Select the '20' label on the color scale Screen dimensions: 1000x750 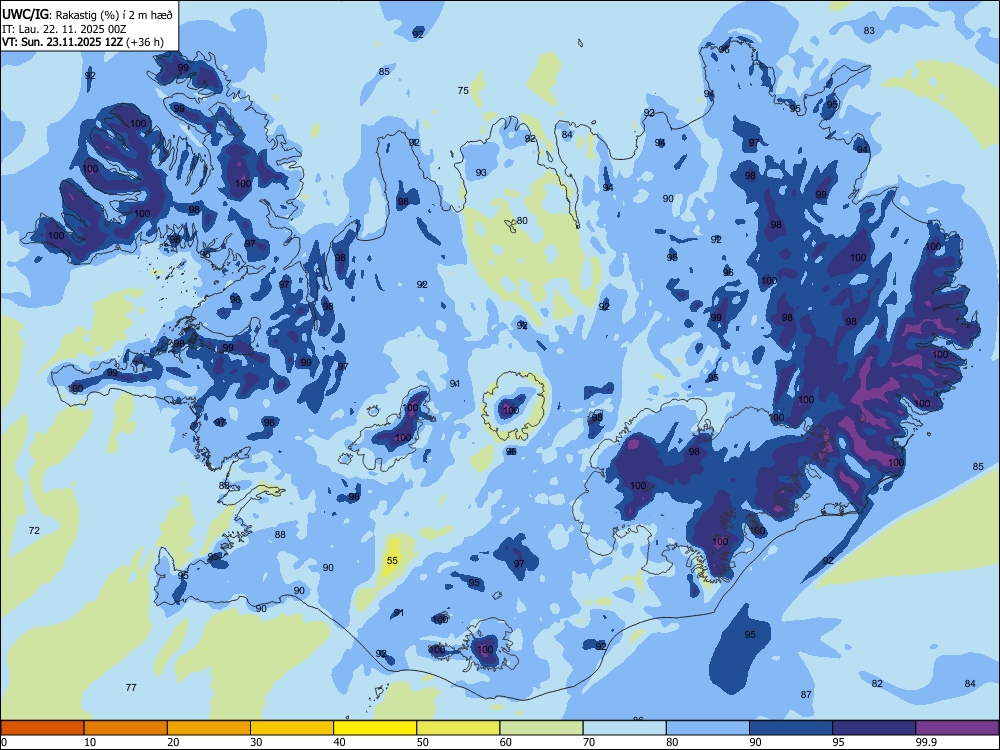coord(173,742)
